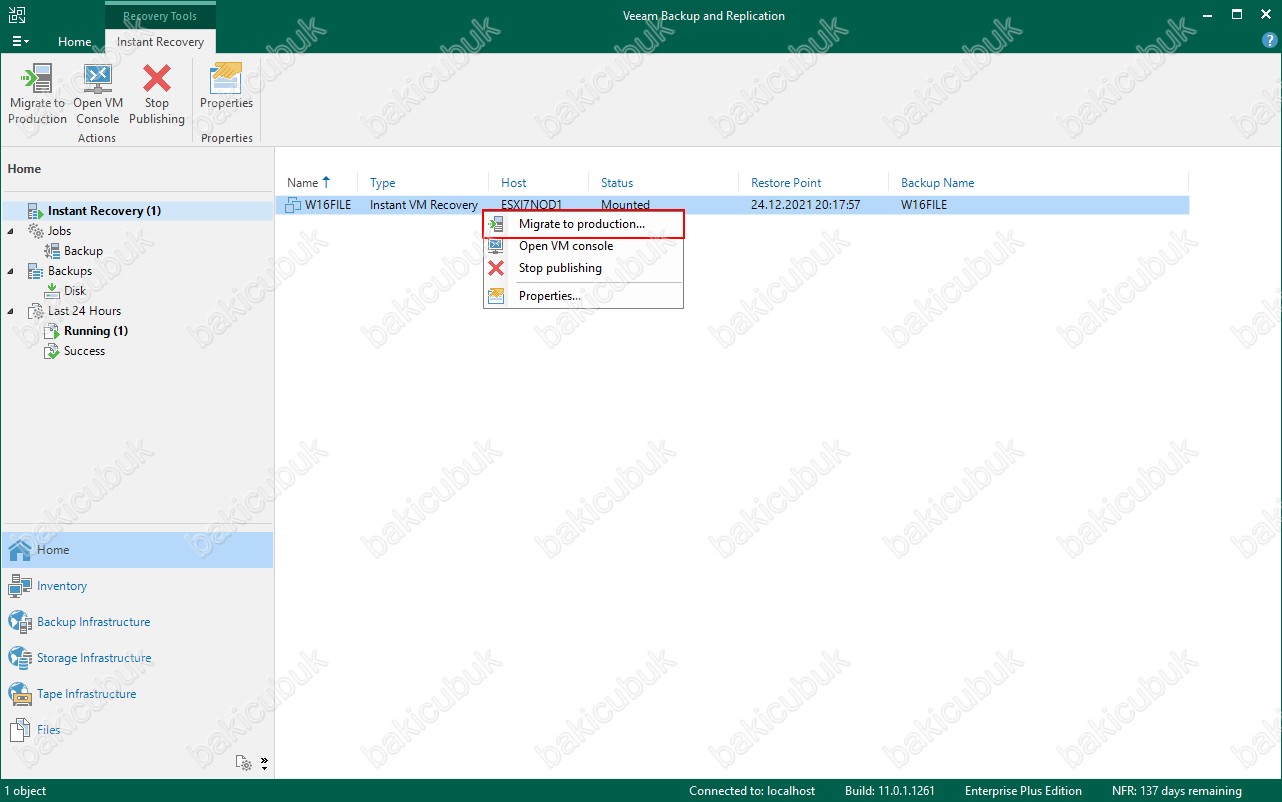Select the Instant Recovery ribbon tab
The height and width of the screenshot is (802, 1282).
coord(160,42)
